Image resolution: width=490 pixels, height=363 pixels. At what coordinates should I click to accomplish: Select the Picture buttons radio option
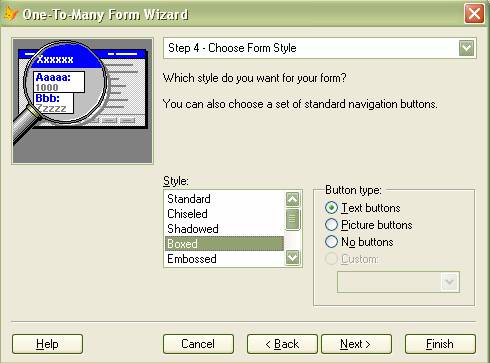pos(331,225)
